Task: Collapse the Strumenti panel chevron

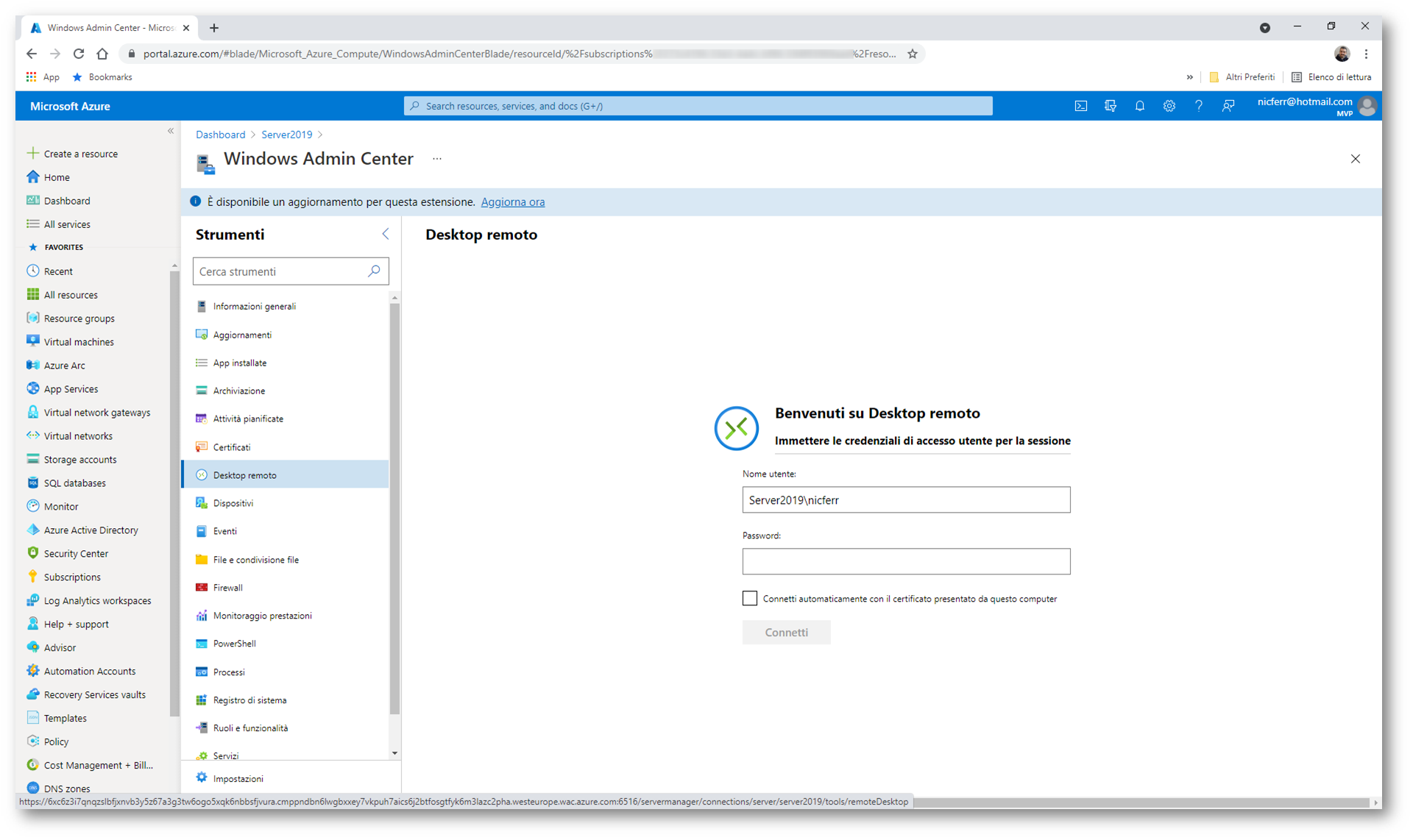Action: (386, 234)
